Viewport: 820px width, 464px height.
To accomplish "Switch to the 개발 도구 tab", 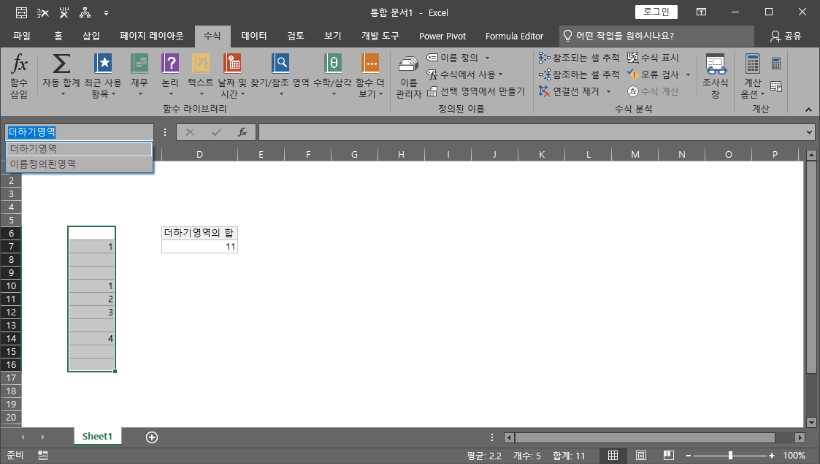I will click(380, 36).
